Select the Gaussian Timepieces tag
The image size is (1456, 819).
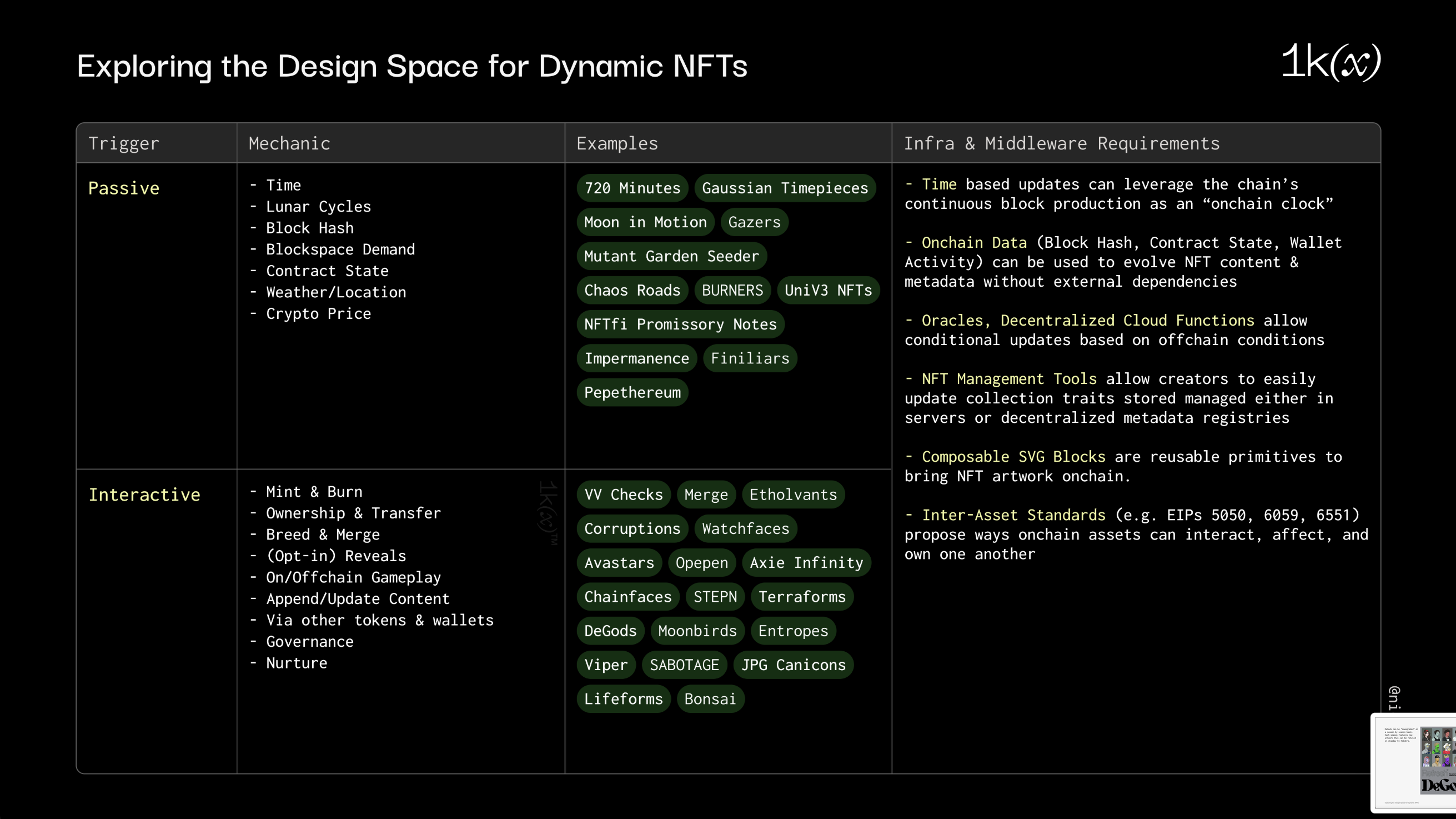tap(785, 188)
